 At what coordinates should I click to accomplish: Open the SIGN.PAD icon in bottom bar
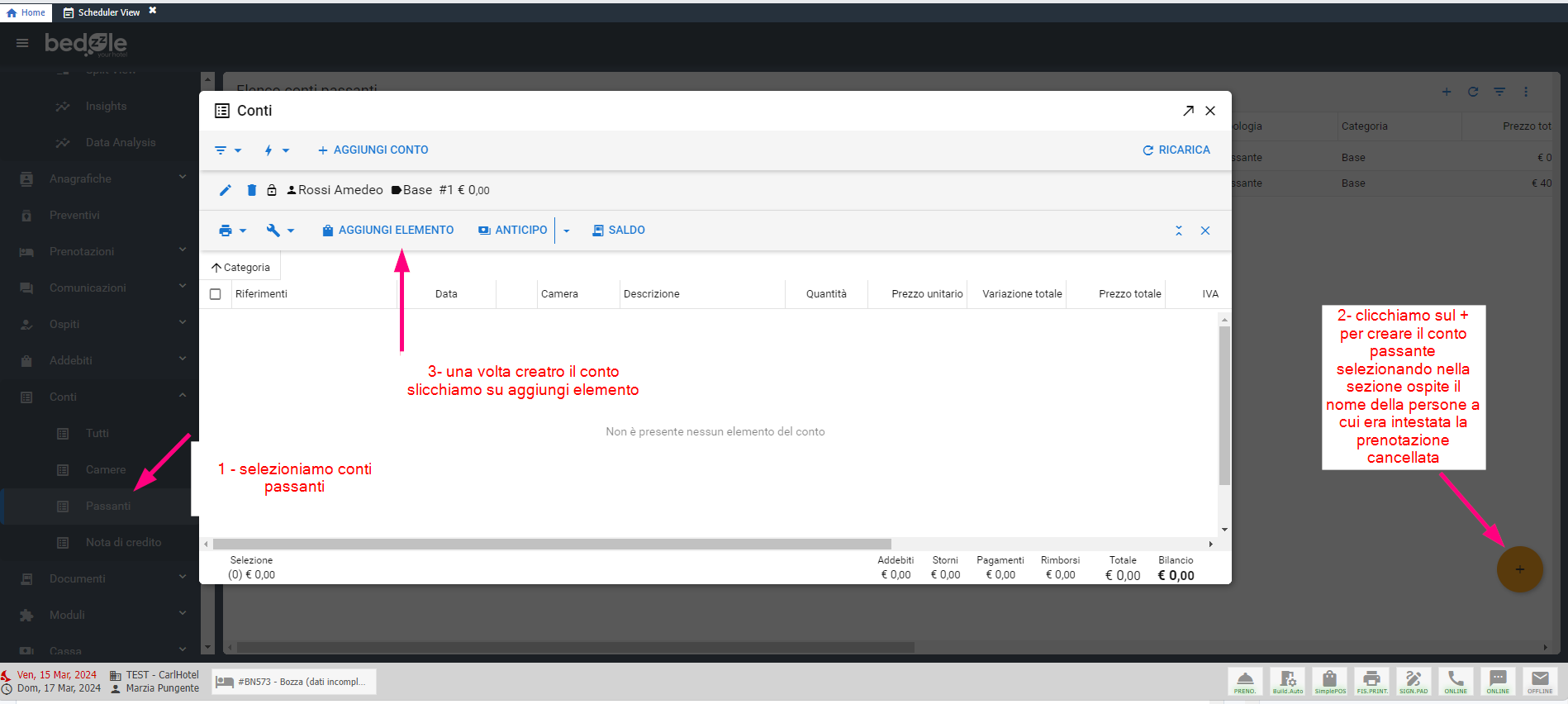pyautogui.click(x=1414, y=682)
